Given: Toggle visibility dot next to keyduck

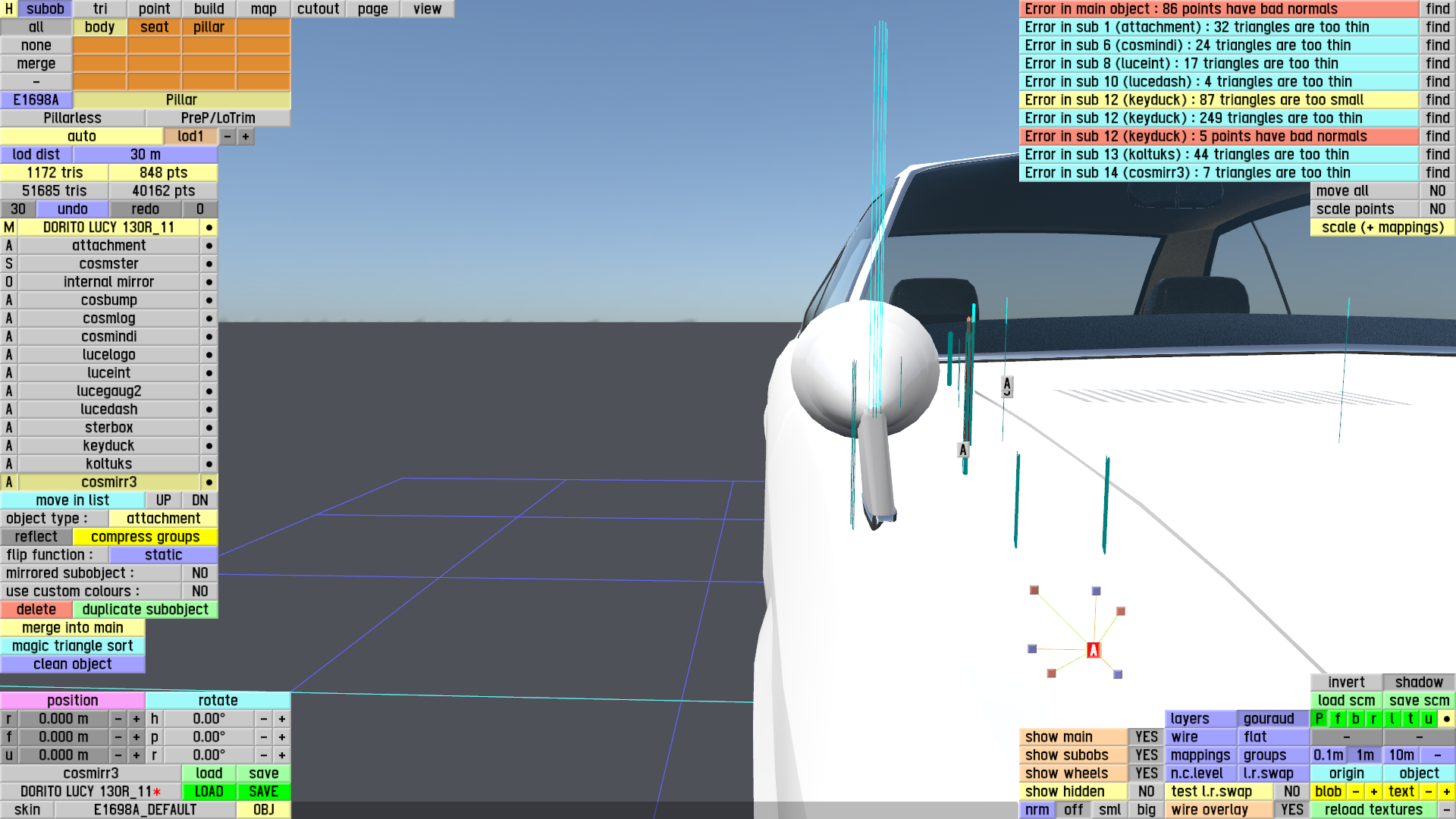Looking at the screenshot, I should click(x=209, y=446).
